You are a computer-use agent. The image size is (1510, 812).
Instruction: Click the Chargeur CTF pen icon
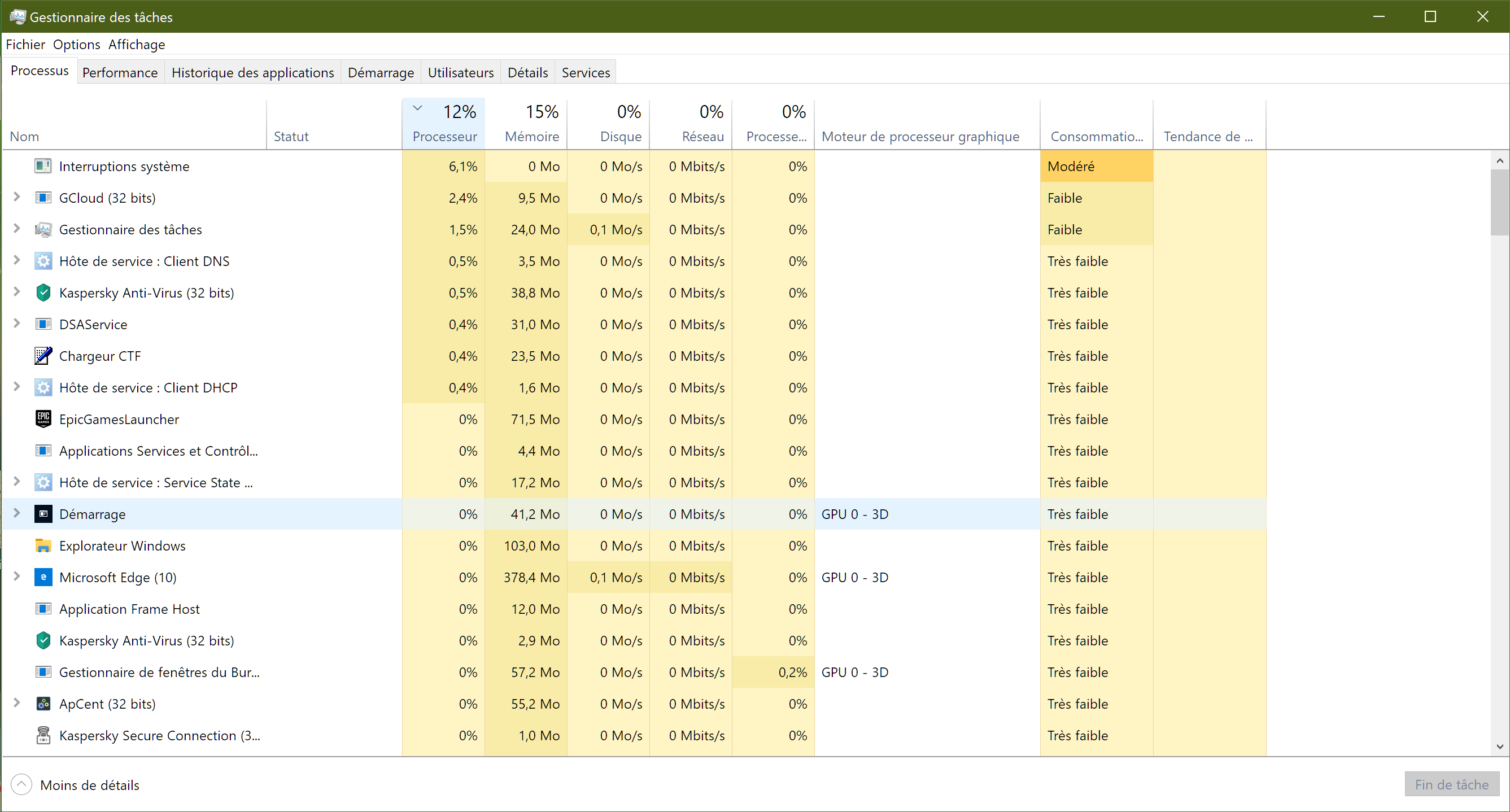click(43, 356)
